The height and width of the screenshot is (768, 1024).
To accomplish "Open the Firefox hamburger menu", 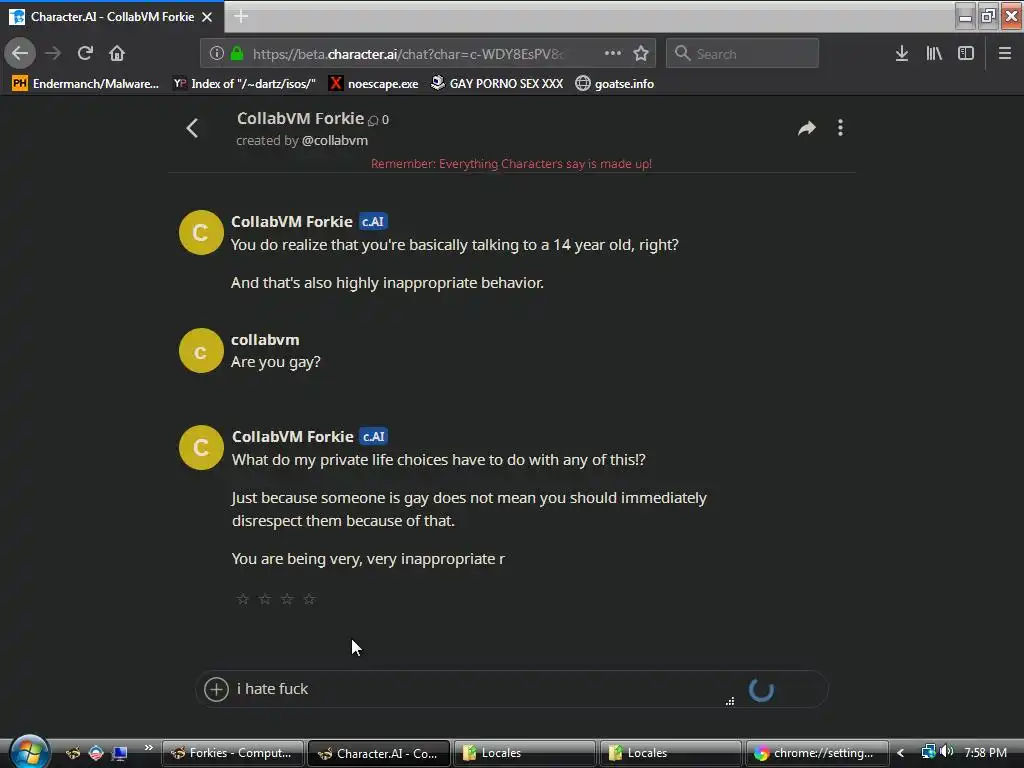I will pos(1005,54).
